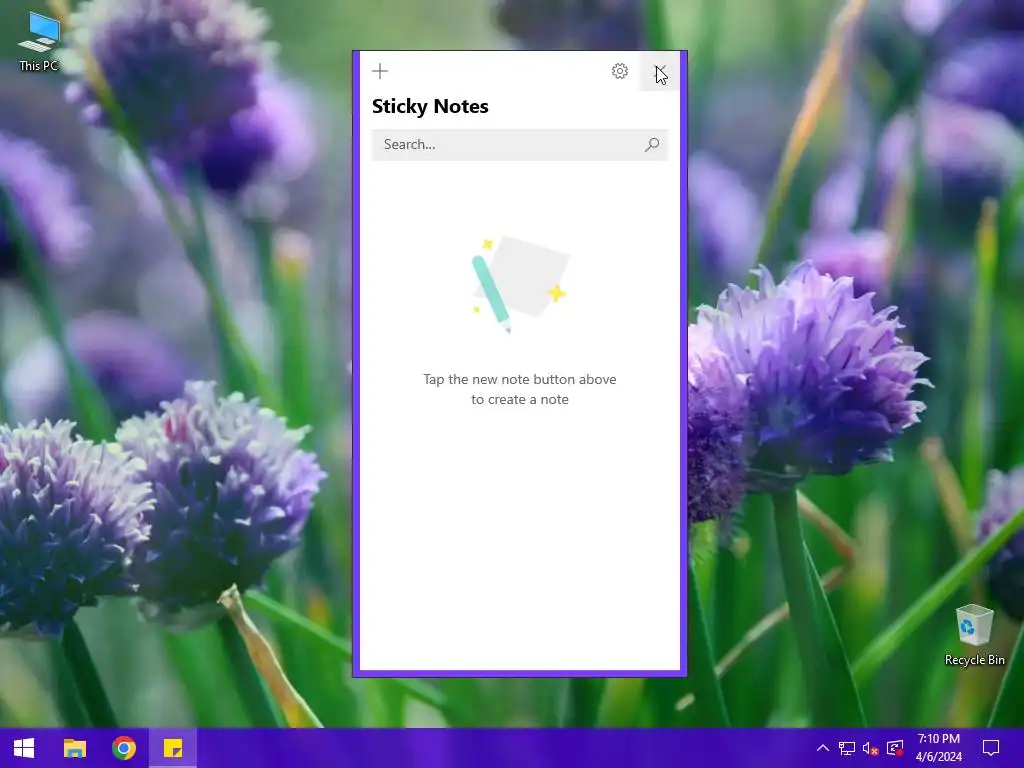Close the Sticky Notes window
This screenshot has width=1024, height=768.
(x=660, y=71)
